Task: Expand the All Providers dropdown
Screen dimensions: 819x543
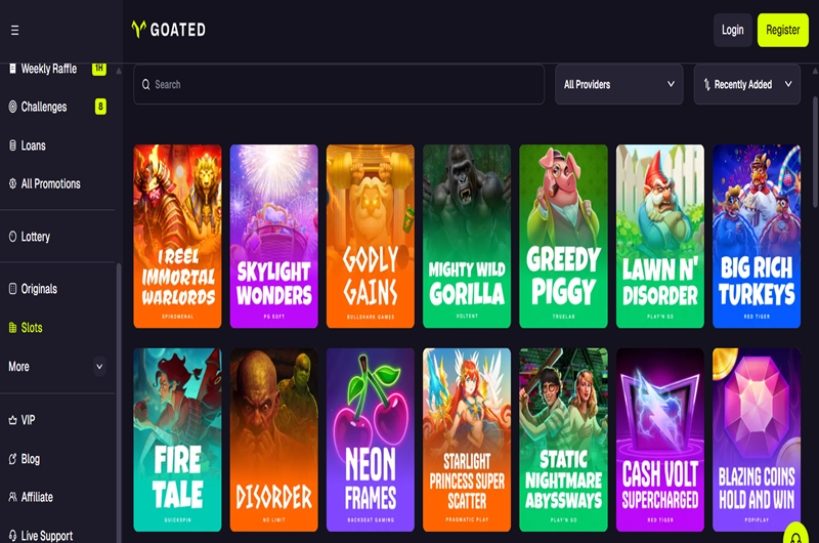Action: click(619, 85)
